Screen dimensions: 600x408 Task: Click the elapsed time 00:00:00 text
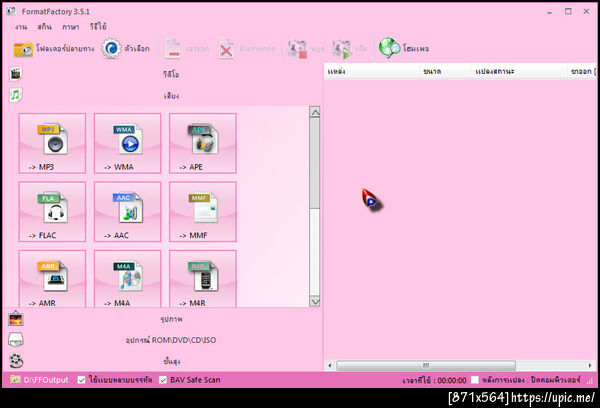coord(452,380)
